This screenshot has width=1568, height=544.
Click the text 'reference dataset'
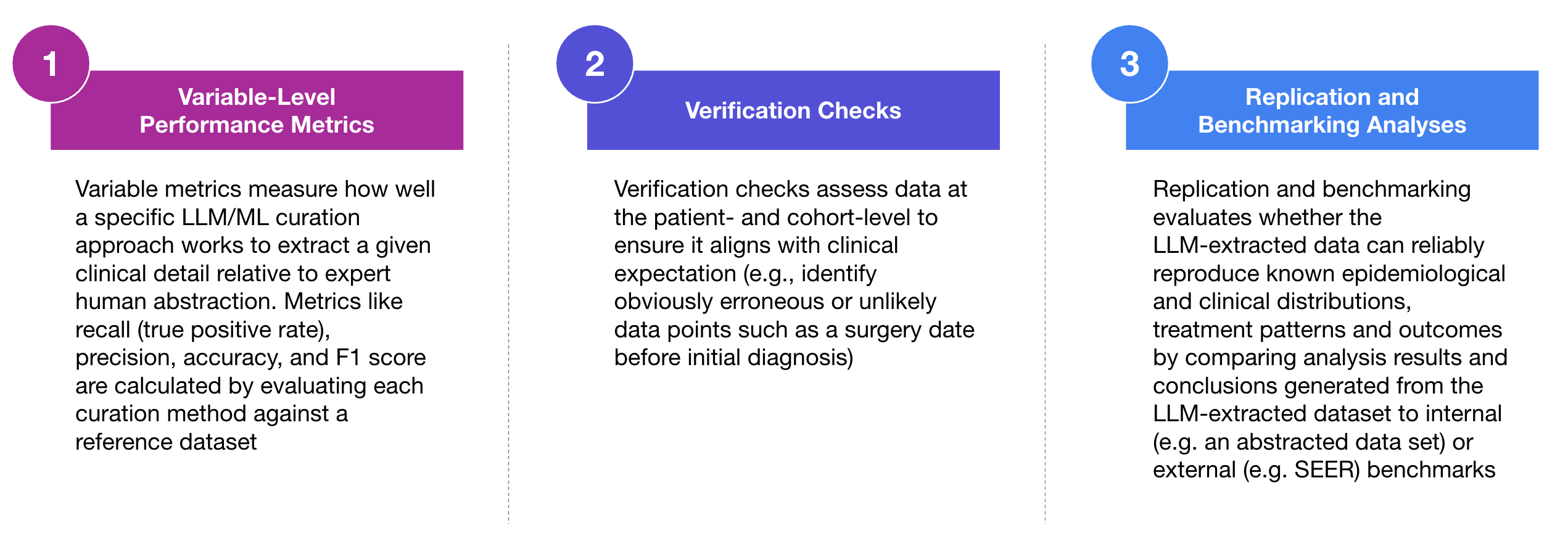click(x=166, y=442)
